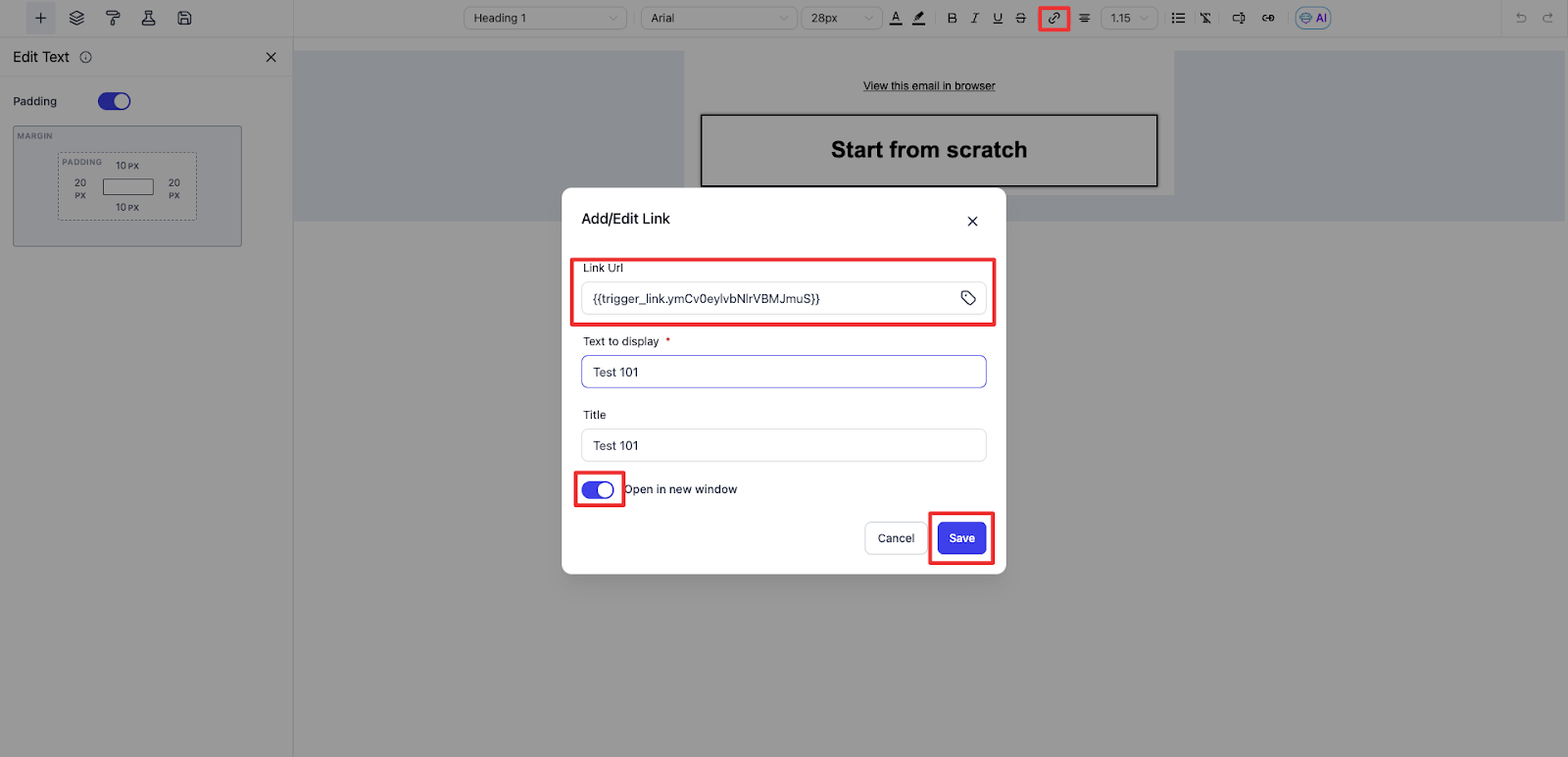
Task: Click the highlight color marker icon
Action: coord(918,18)
